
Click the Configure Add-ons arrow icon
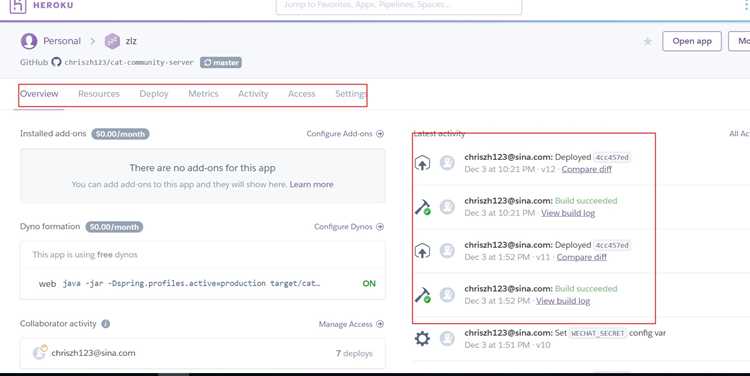coord(380,134)
